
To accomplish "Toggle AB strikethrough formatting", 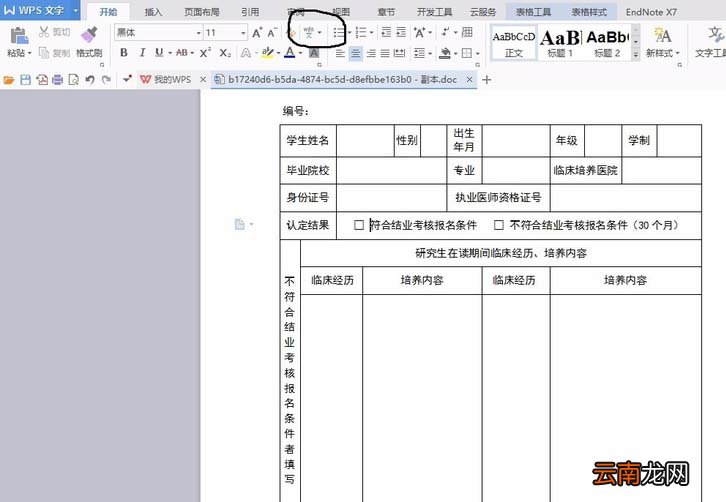I will [182, 53].
